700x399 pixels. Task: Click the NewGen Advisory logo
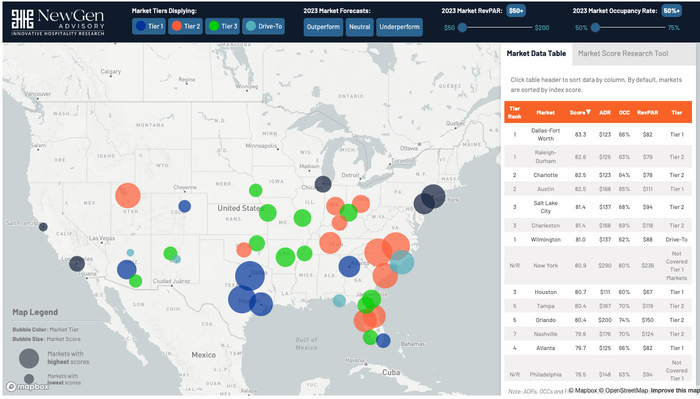(58, 22)
